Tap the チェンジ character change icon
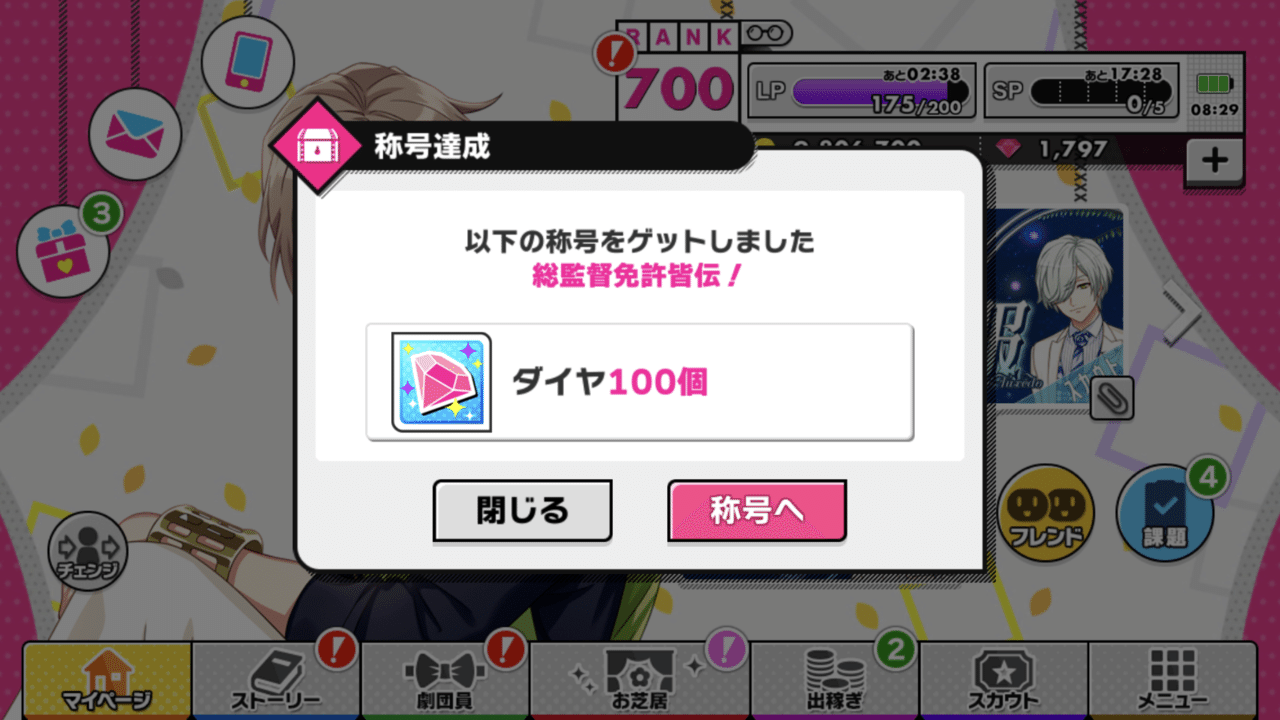Image resolution: width=1280 pixels, height=720 pixels. [x=88, y=550]
